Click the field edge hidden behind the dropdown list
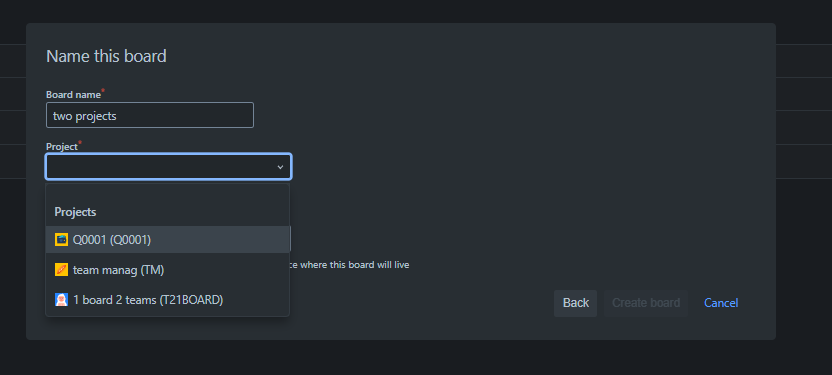Image resolution: width=832 pixels, height=375 pixels. pyautogui.click(x=291, y=239)
